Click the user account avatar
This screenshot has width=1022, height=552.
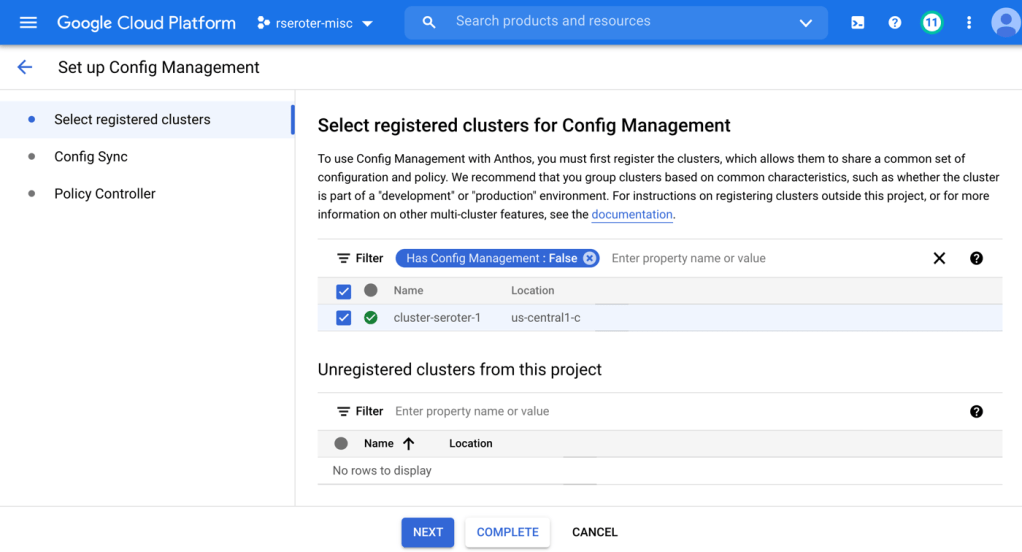pos(1005,22)
